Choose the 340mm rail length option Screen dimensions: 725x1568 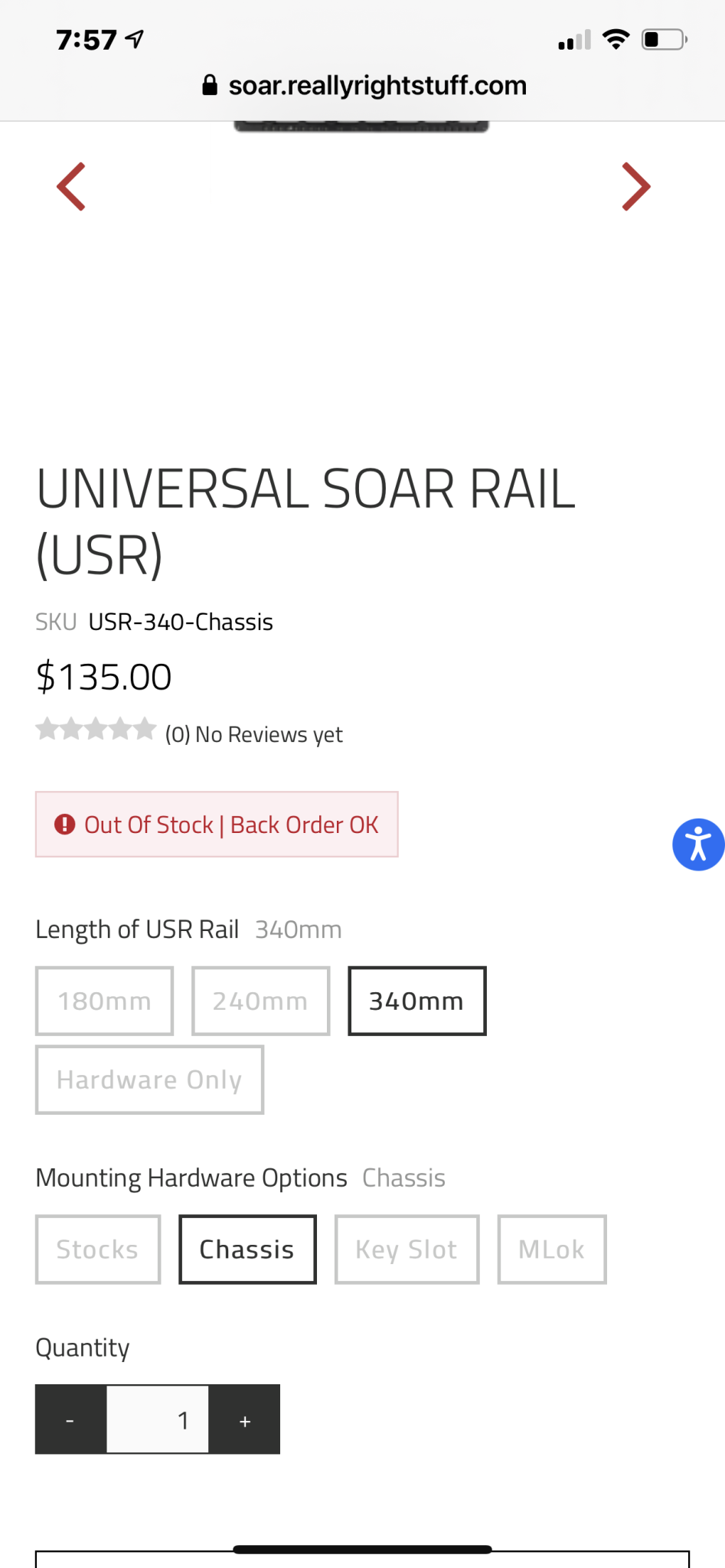pyautogui.click(x=417, y=1001)
